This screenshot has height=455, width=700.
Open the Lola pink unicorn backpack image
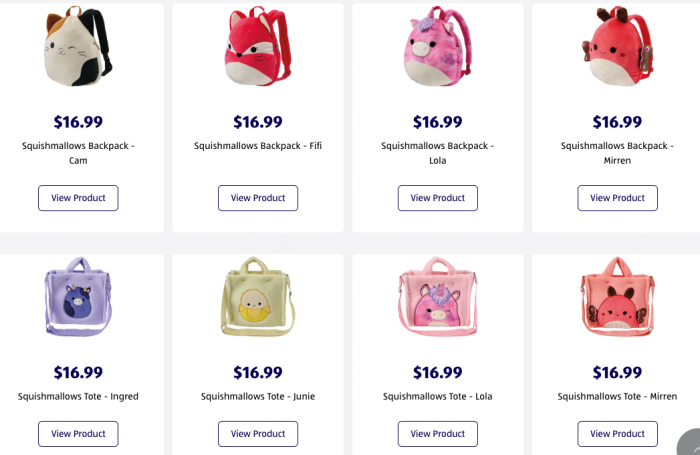[437, 48]
